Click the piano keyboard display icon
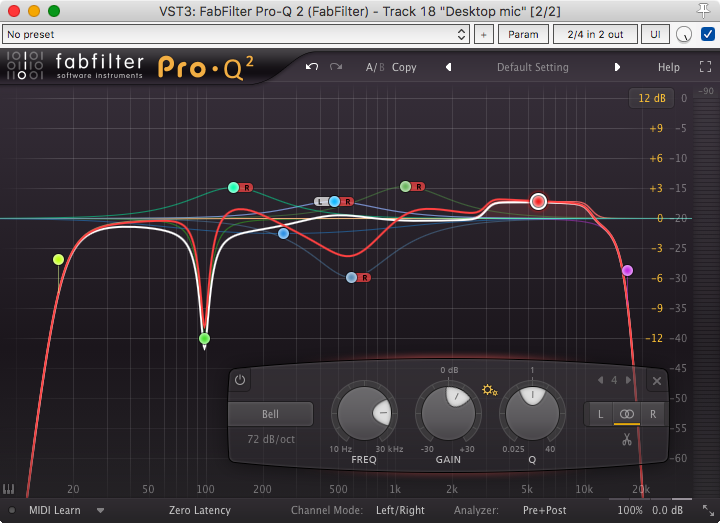Viewport: 720px width, 523px height. (x=10, y=491)
